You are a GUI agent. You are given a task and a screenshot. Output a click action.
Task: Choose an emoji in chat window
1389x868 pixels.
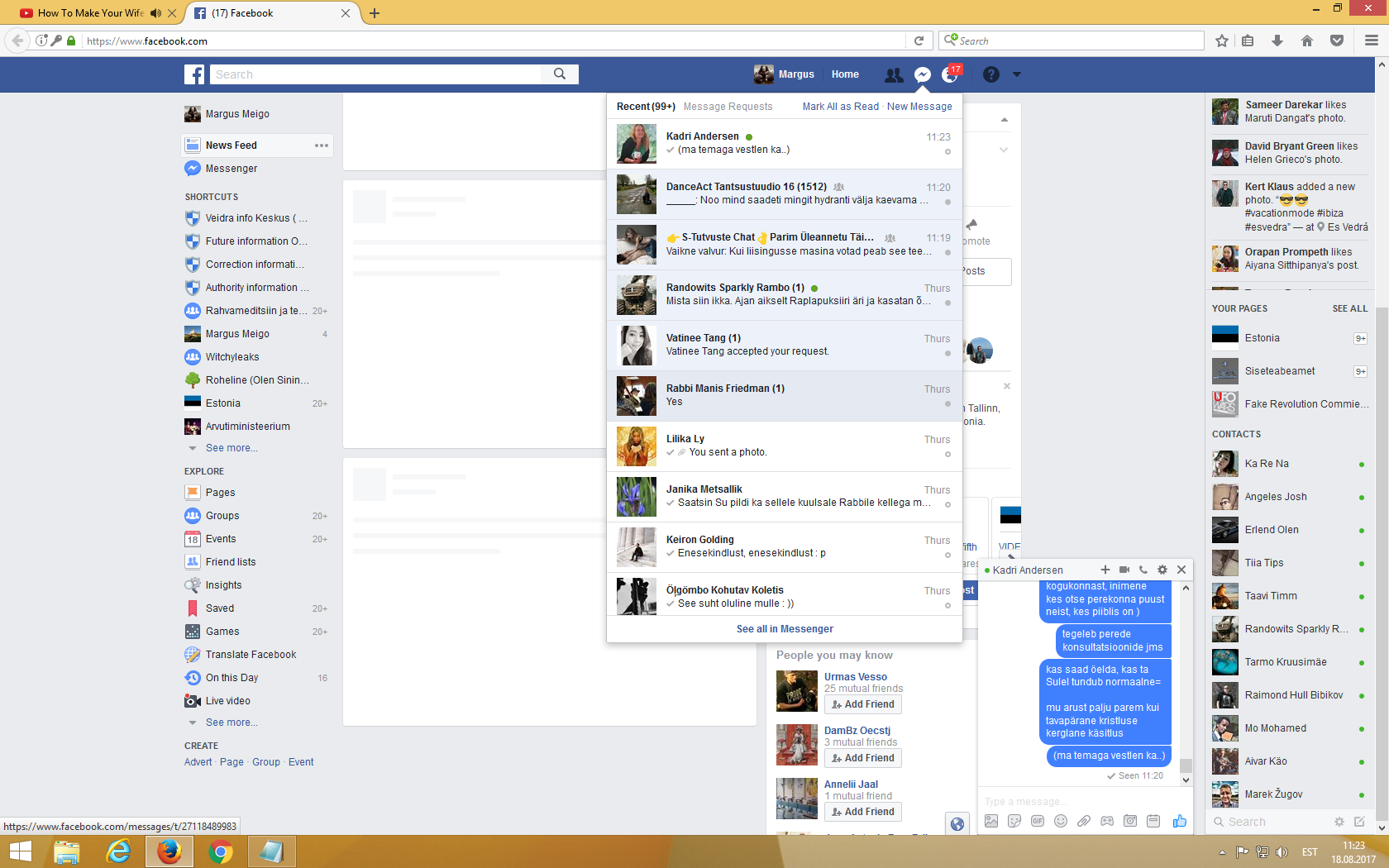(1061, 821)
